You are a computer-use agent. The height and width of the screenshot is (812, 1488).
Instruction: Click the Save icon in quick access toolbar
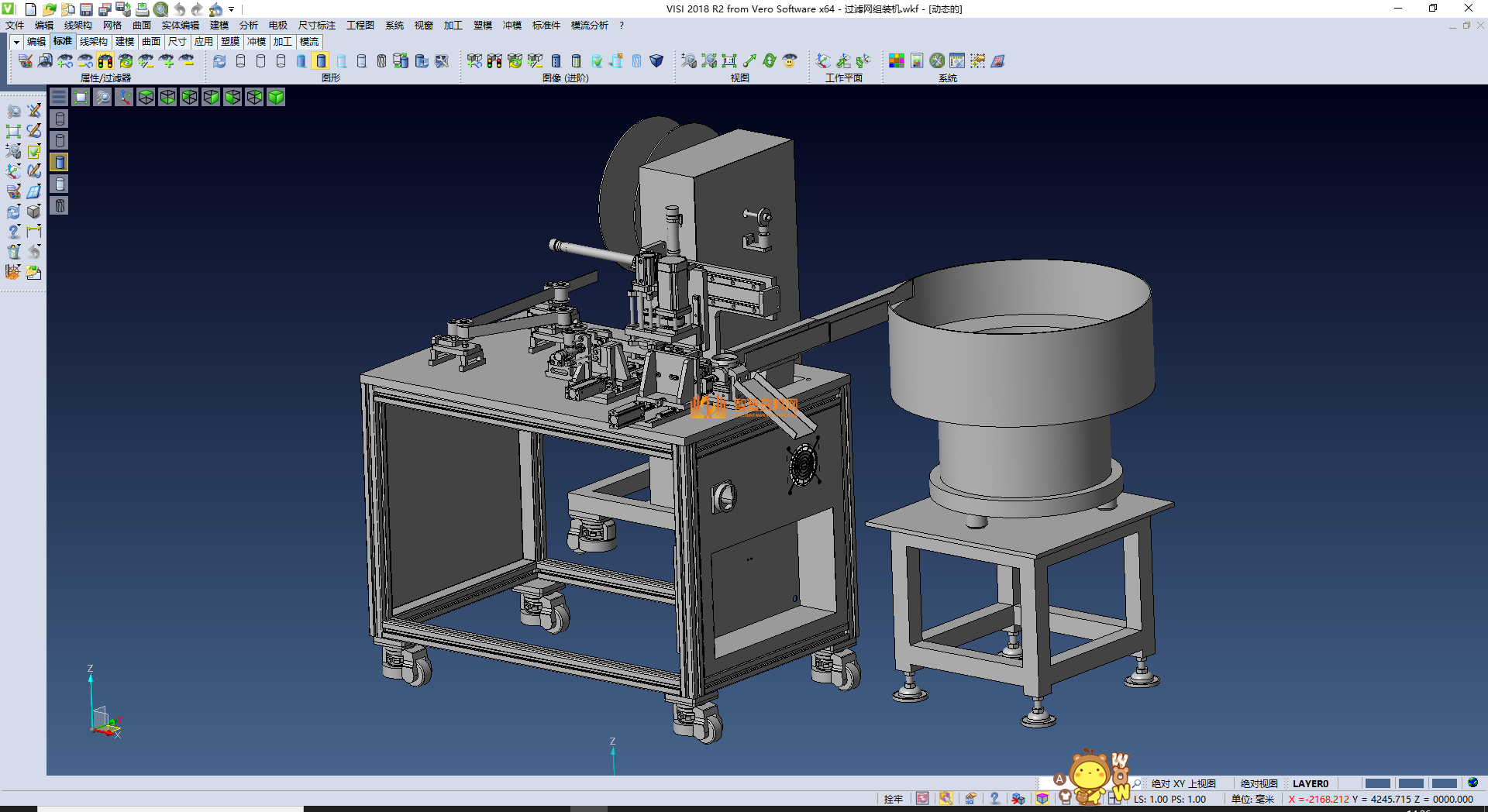[x=86, y=9]
